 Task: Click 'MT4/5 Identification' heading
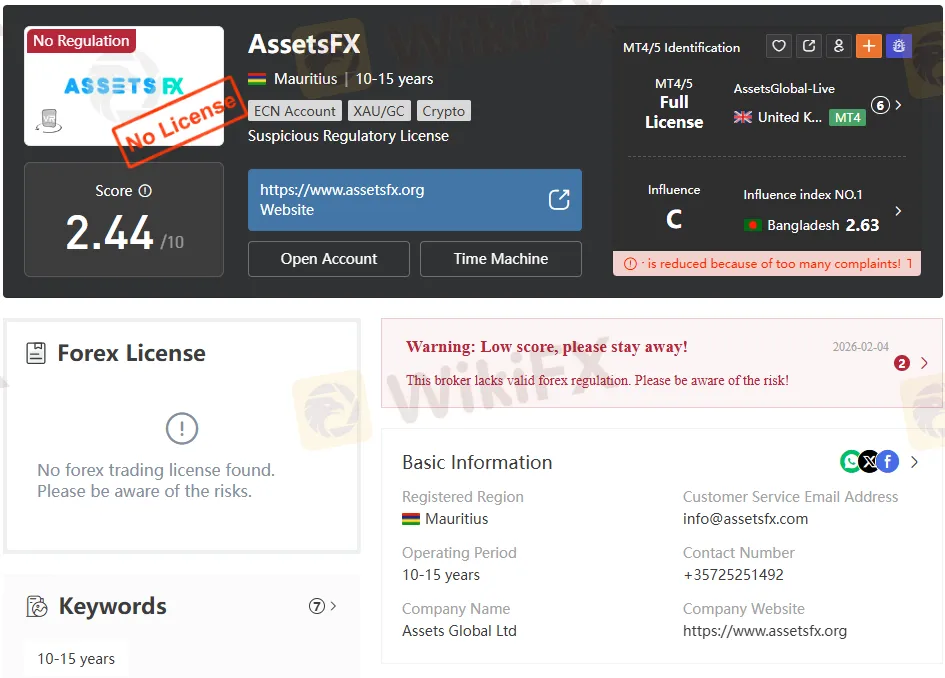coord(682,48)
